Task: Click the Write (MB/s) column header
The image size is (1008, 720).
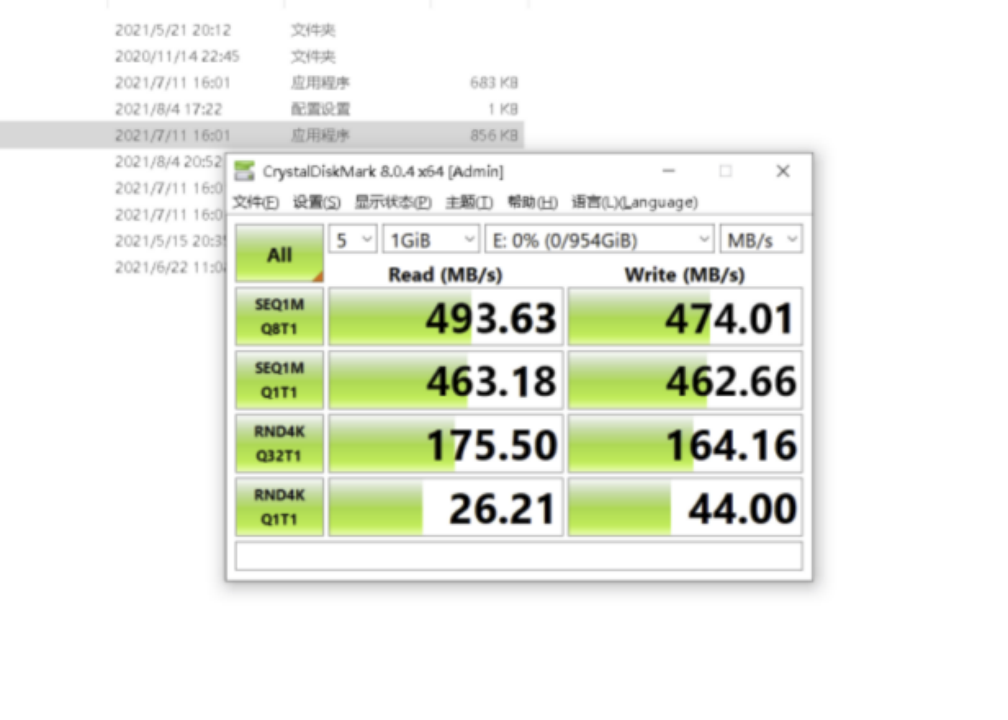Action: (685, 275)
